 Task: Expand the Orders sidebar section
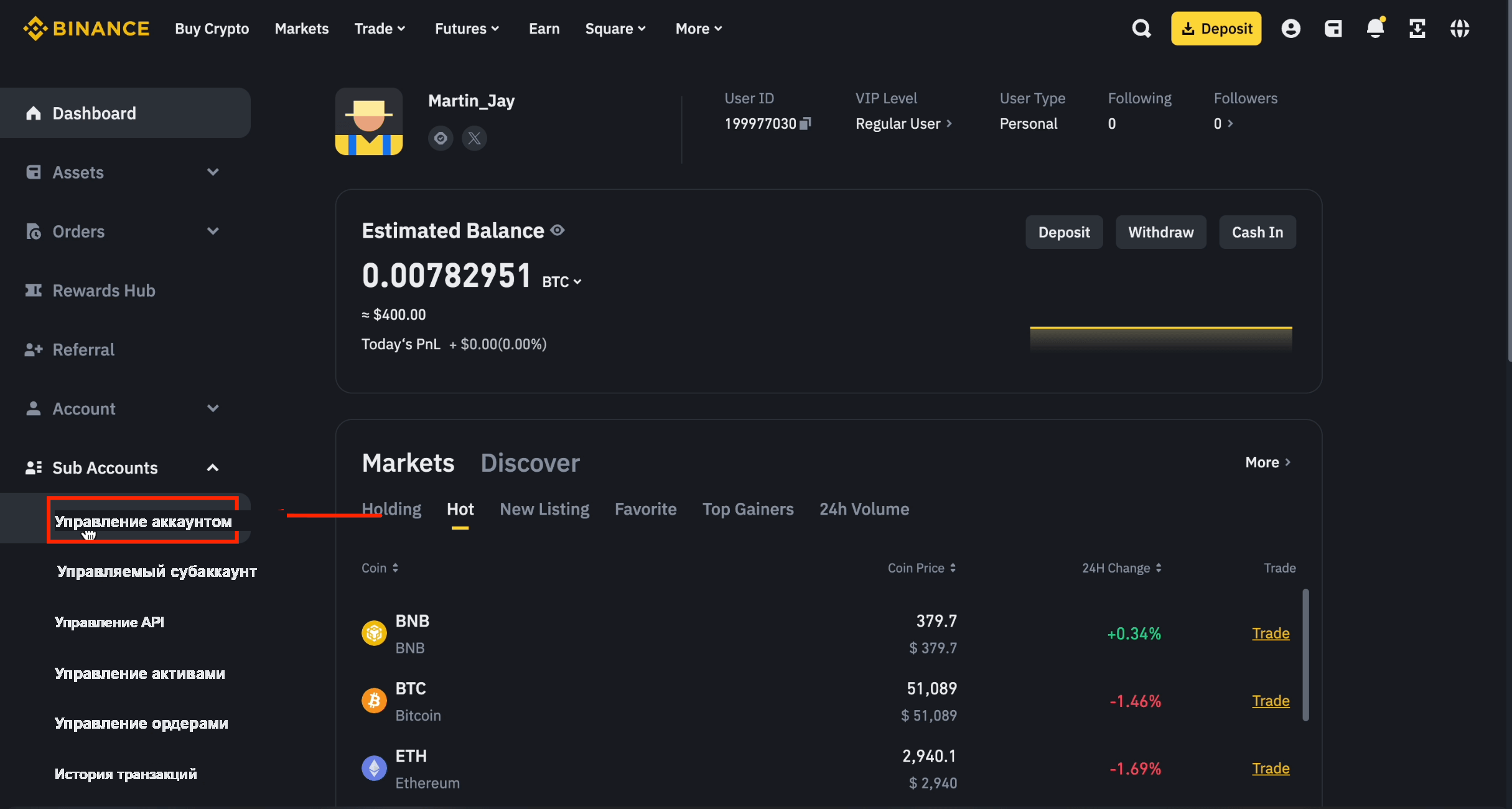tap(213, 231)
